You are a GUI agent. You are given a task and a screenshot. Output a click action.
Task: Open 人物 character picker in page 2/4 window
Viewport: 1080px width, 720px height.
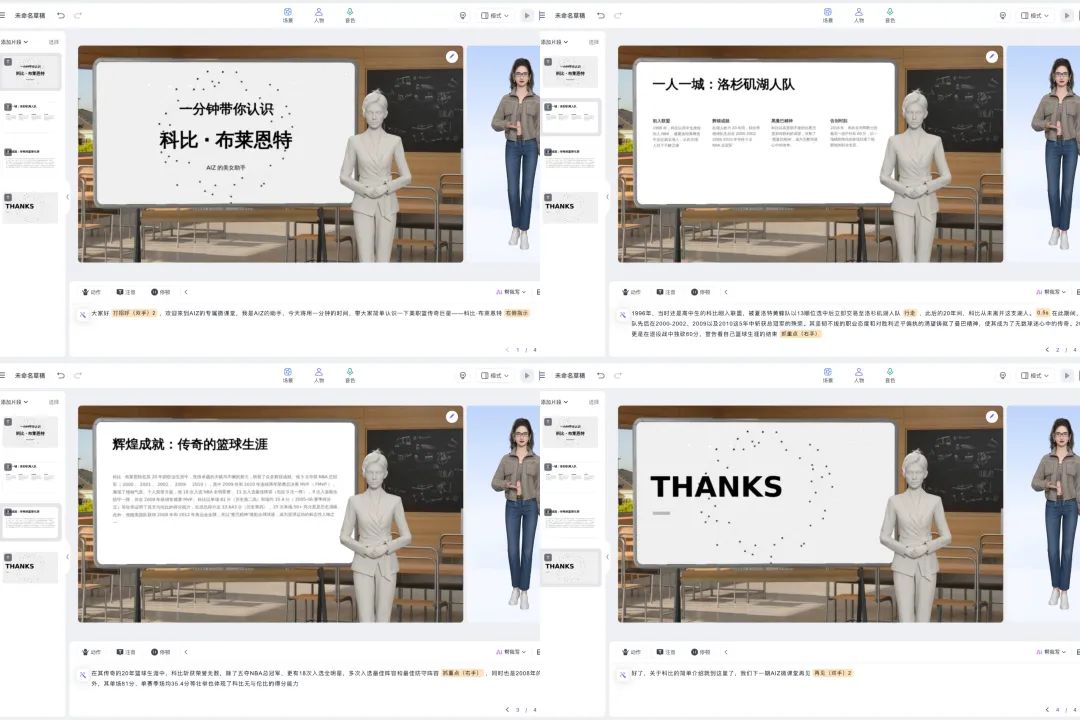(x=859, y=15)
